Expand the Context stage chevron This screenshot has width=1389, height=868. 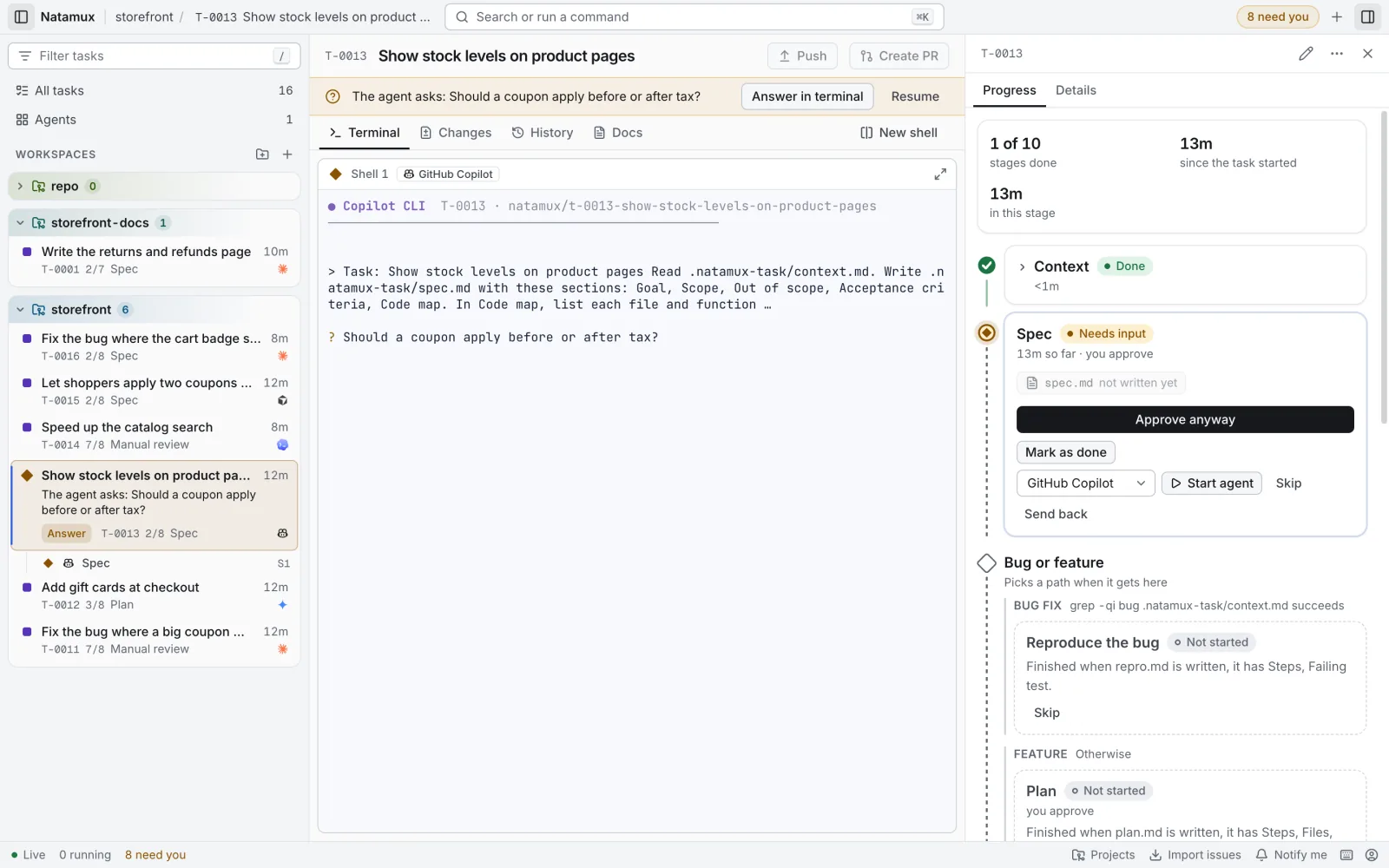1023,266
